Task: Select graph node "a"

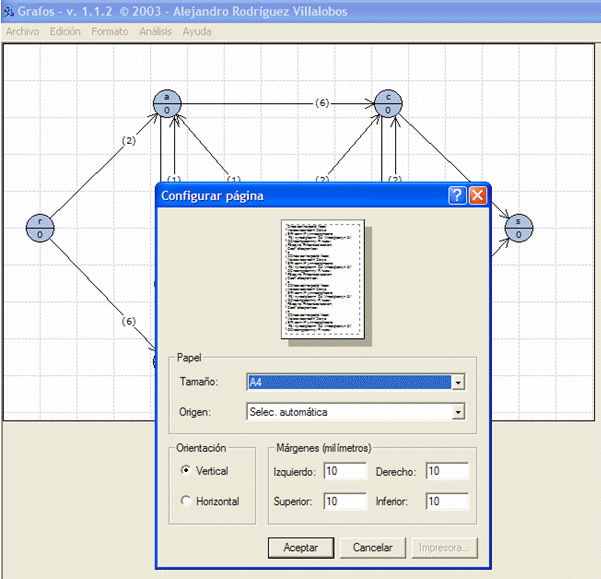Action: click(x=167, y=102)
